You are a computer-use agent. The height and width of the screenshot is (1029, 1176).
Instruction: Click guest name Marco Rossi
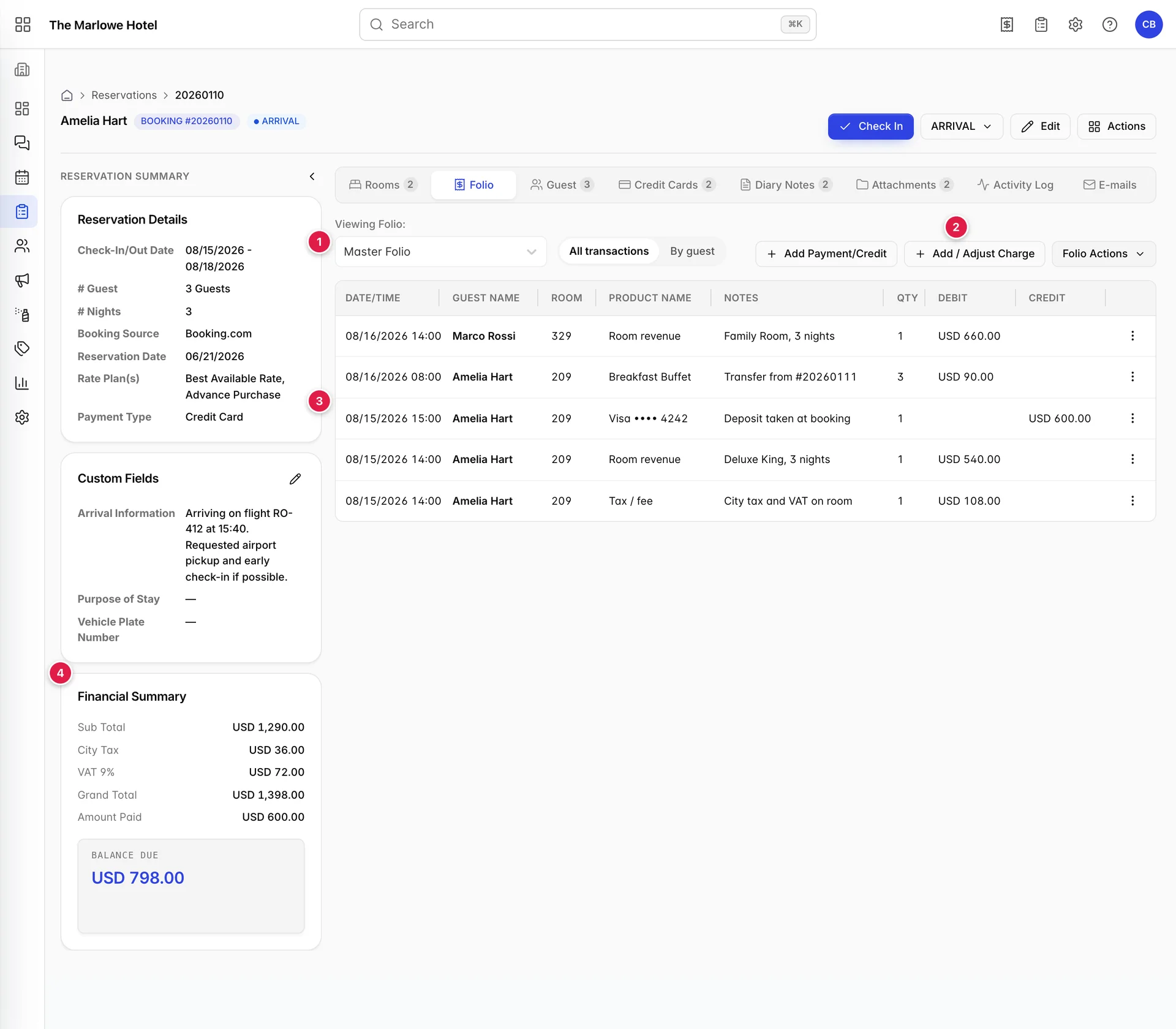coord(484,336)
